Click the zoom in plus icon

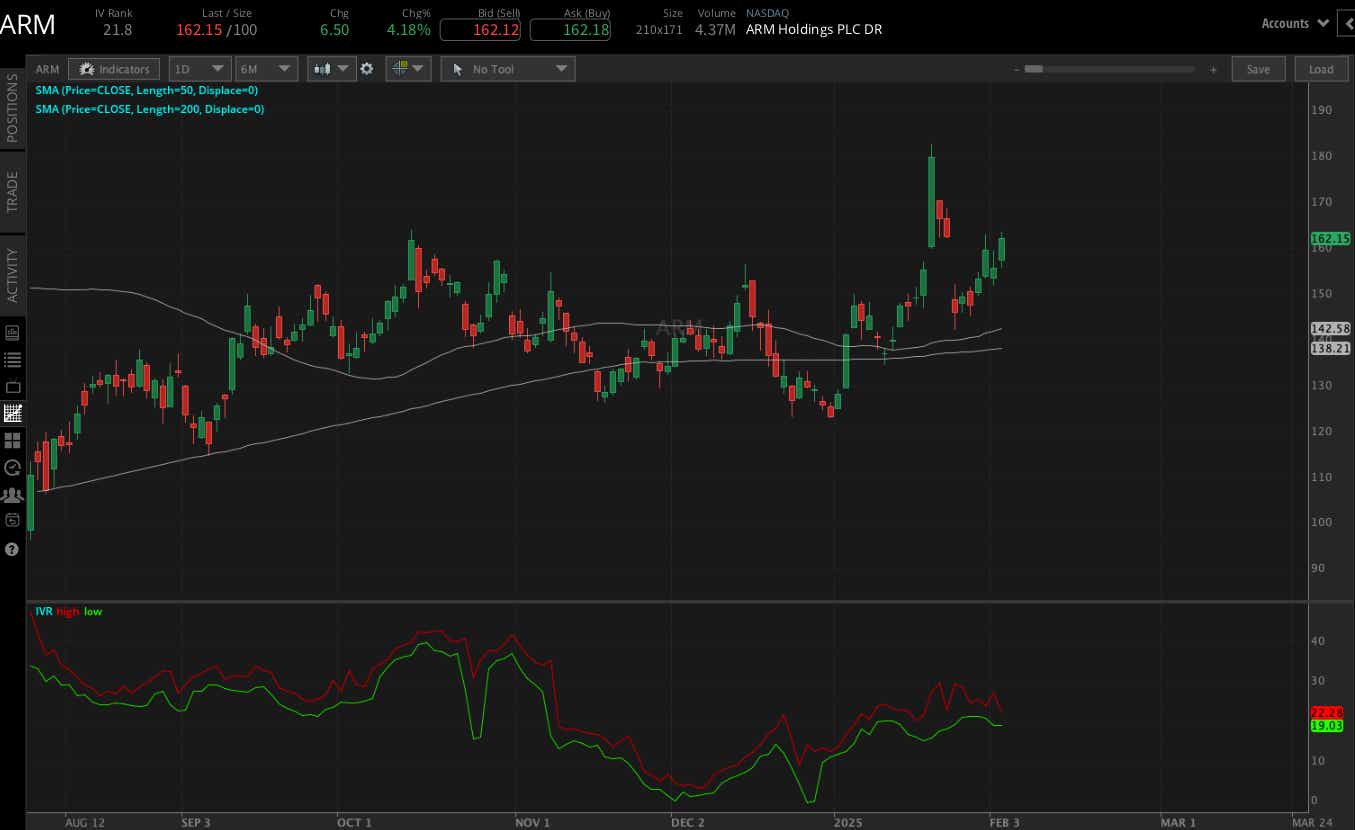coord(1213,70)
